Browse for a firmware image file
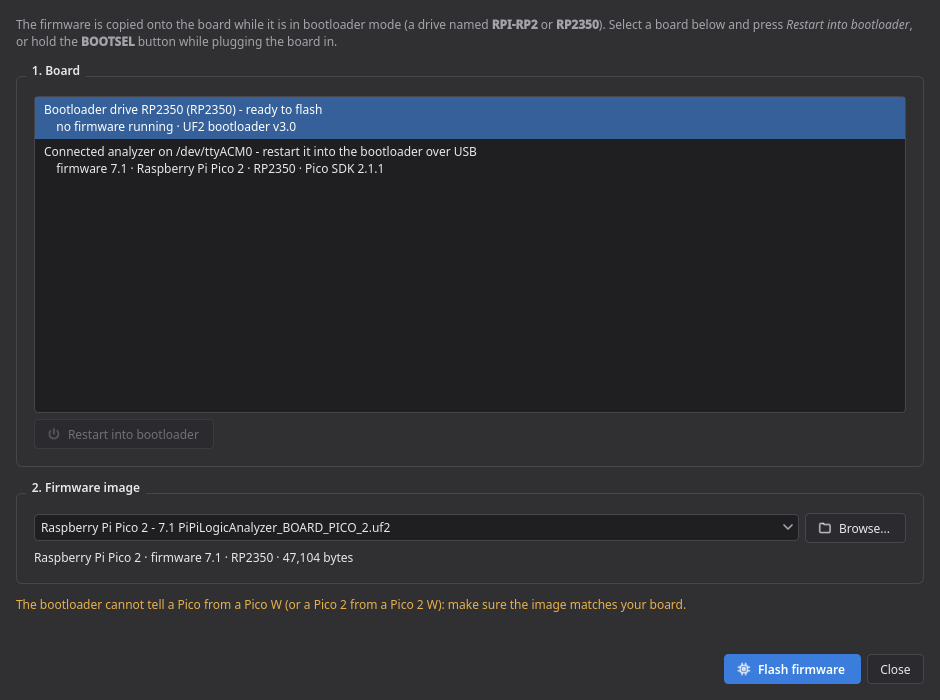The width and height of the screenshot is (940, 700). click(x=855, y=528)
